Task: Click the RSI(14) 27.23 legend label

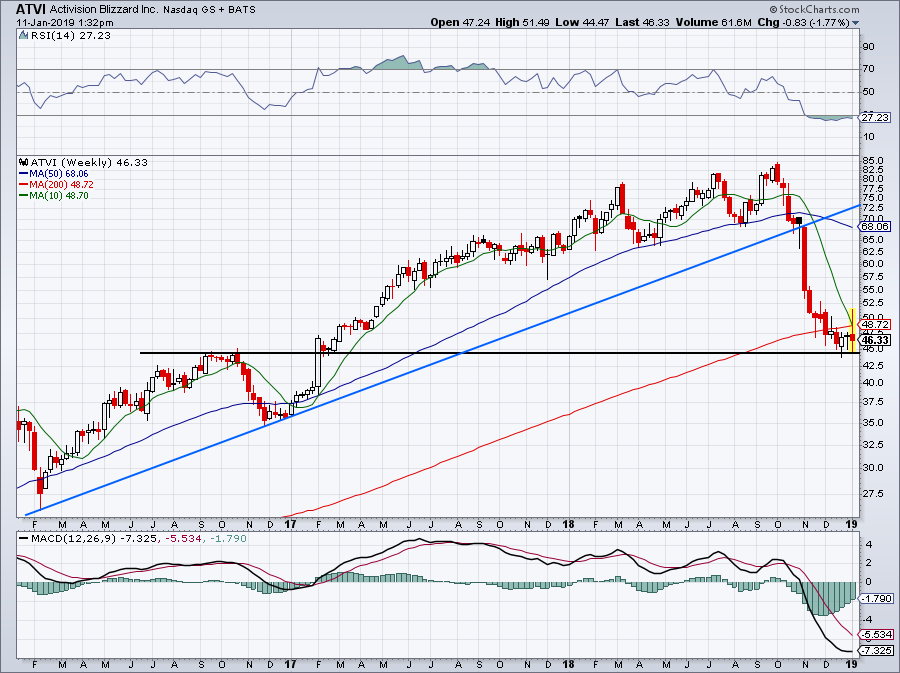Action: coord(70,36)
